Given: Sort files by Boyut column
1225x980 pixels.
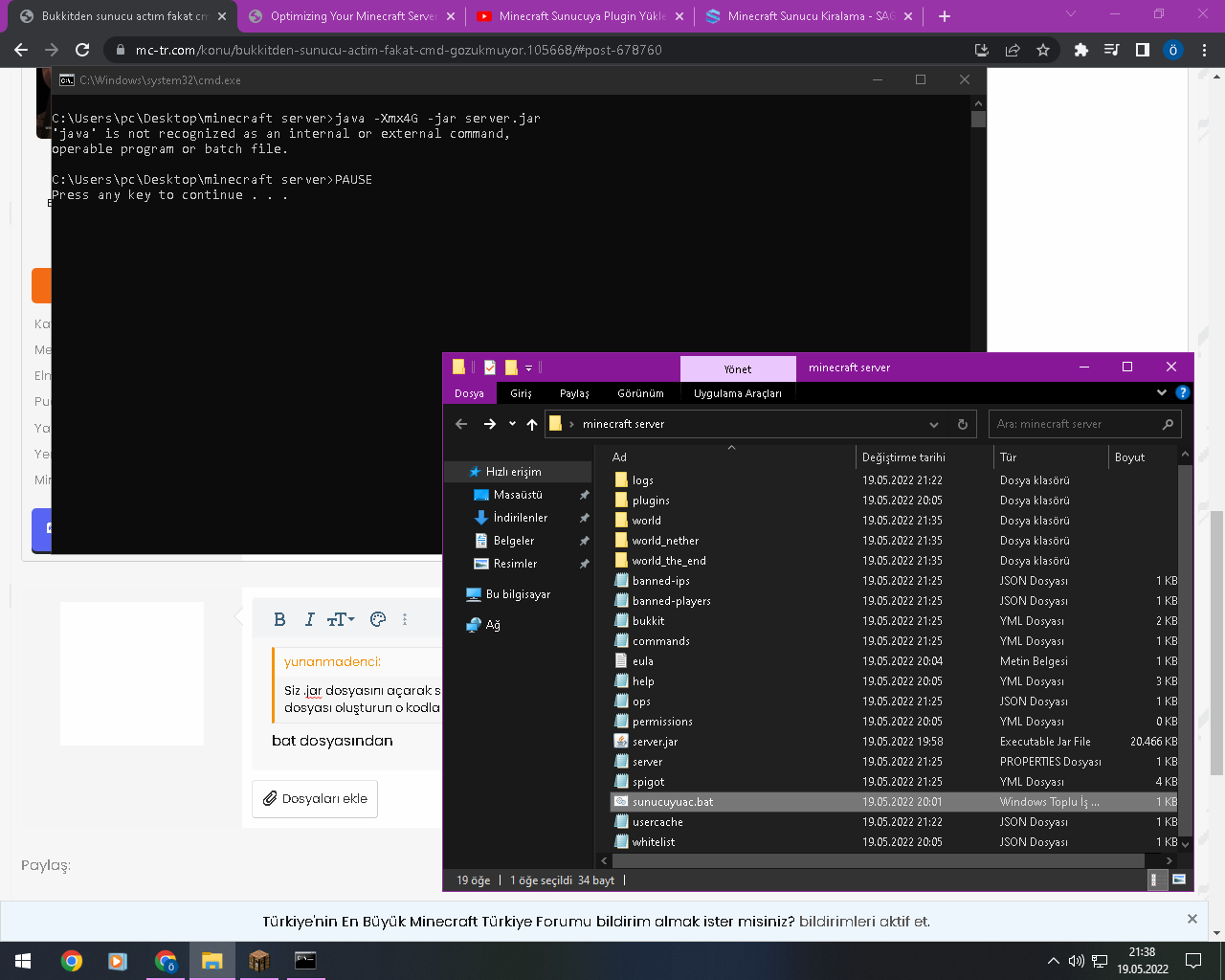Looking at the screenshot, I should tap(1143, 457).
